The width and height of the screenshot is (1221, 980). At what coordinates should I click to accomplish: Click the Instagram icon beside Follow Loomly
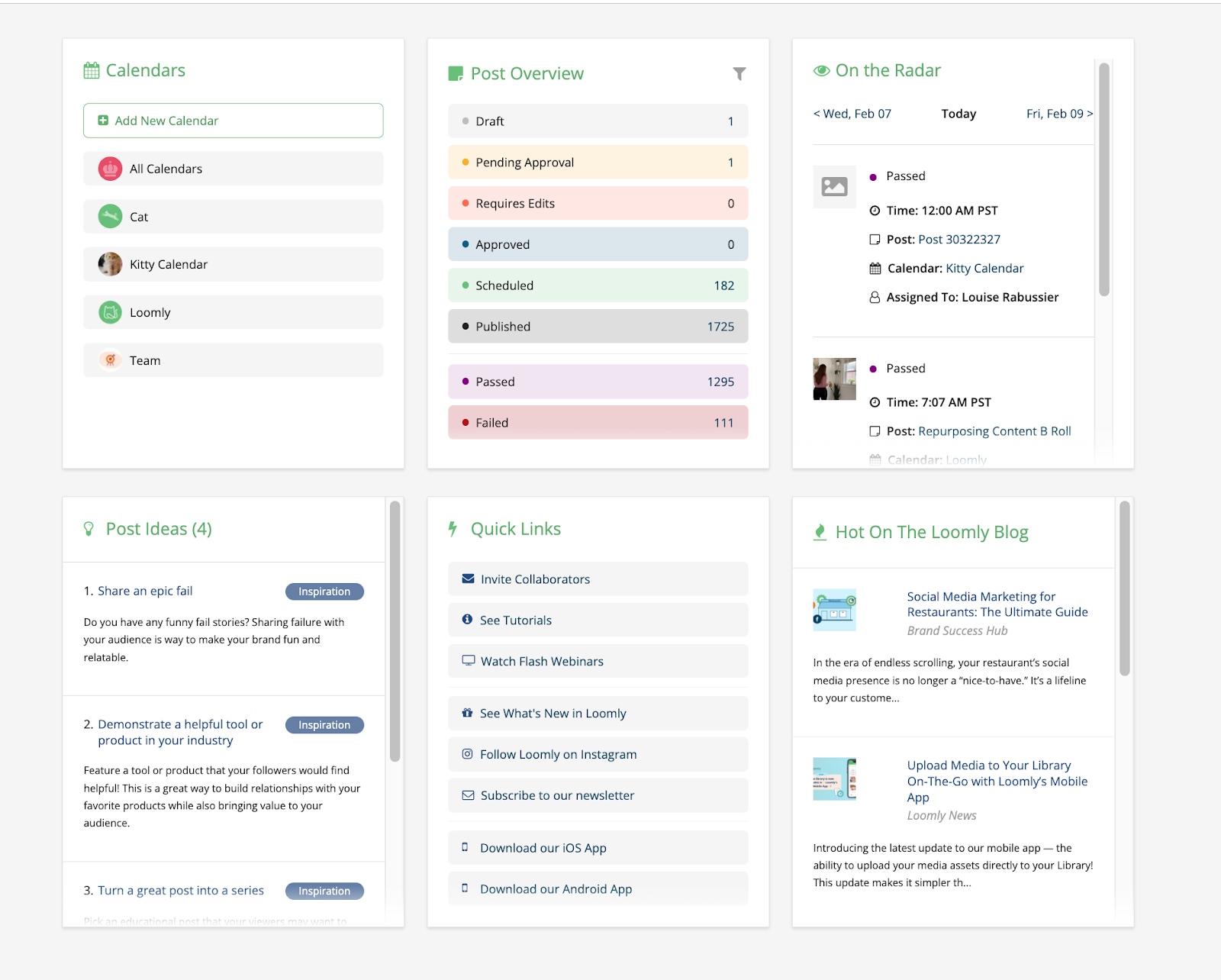coord(467,754)
